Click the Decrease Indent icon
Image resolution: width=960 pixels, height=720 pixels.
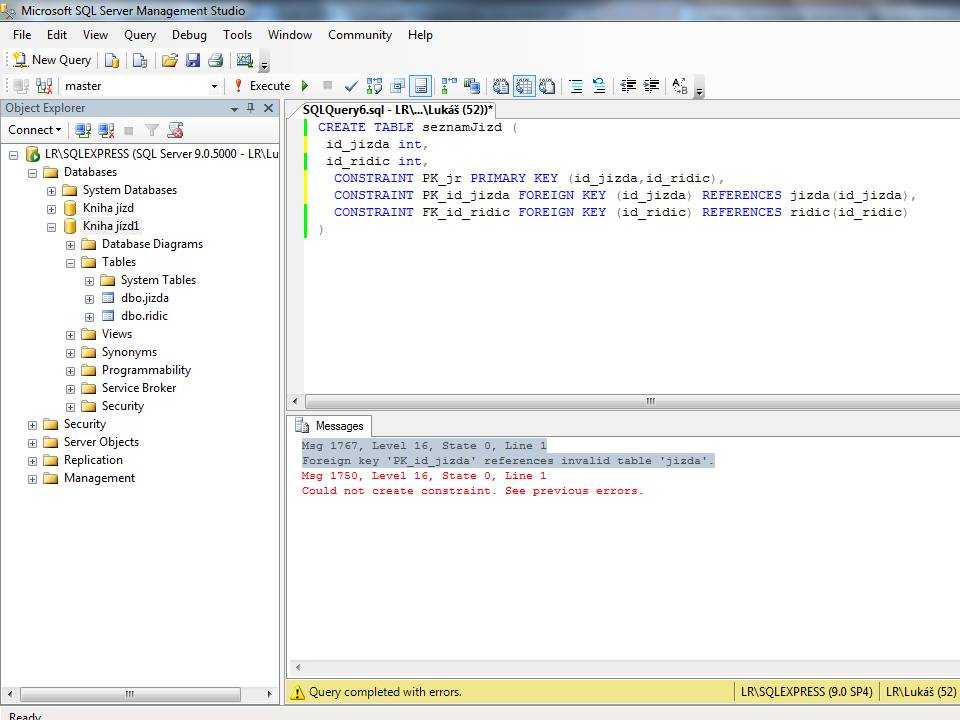coord(628,86)
